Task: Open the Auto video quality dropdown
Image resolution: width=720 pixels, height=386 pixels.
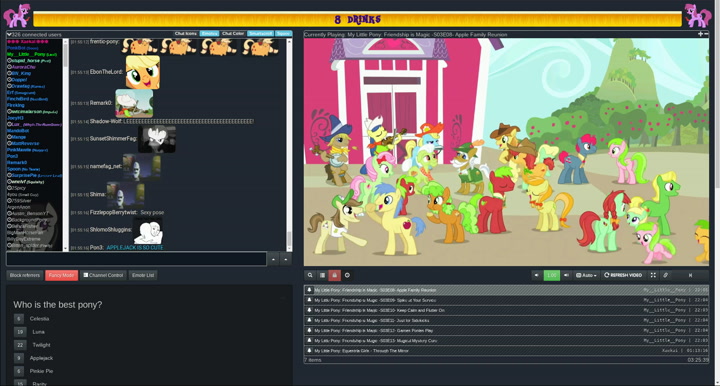Action: 586,275
